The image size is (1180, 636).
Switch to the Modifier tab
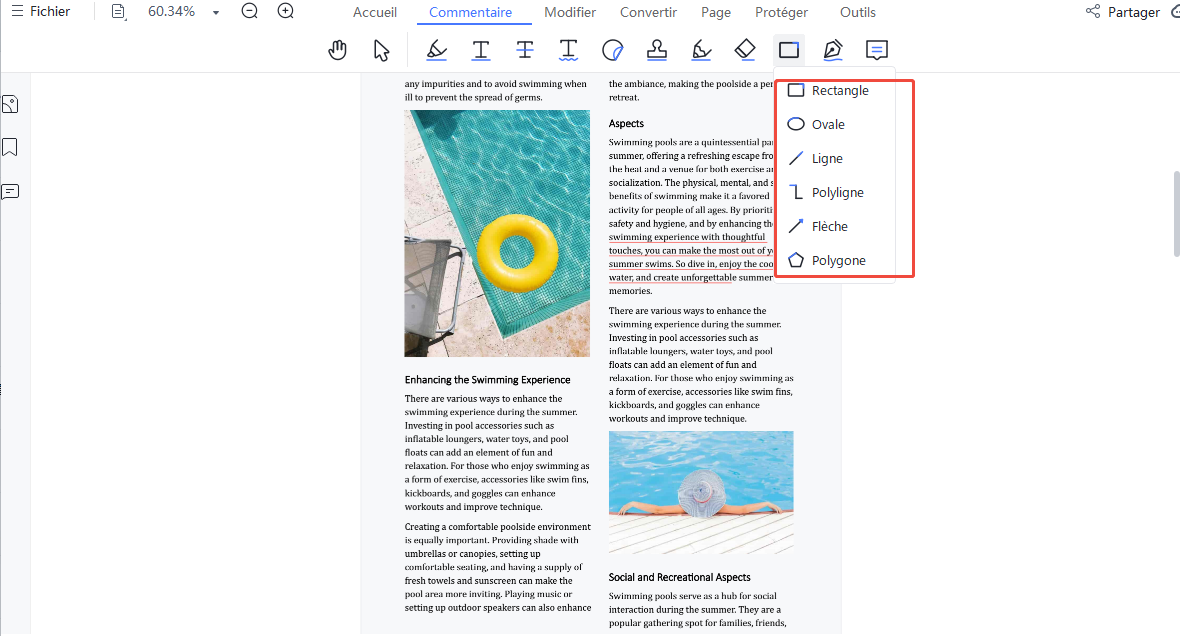(x=570, y=13)
